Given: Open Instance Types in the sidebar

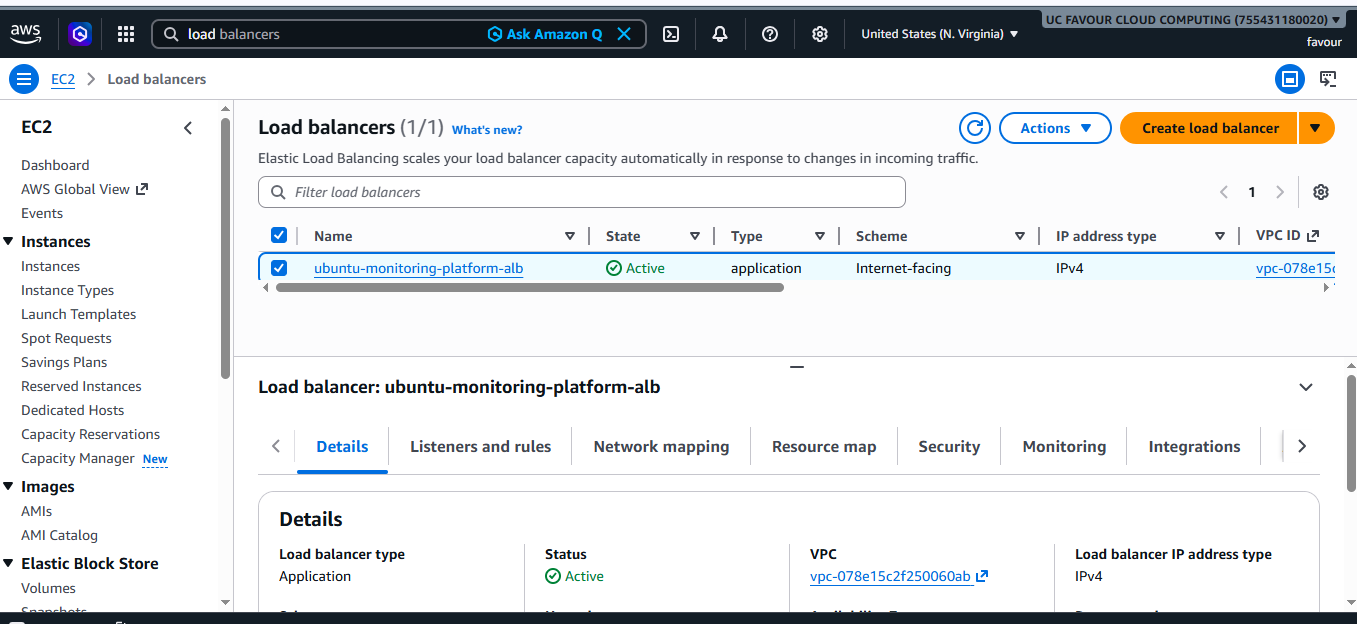Looking at the screenshot, I should (x=67, y=290).
